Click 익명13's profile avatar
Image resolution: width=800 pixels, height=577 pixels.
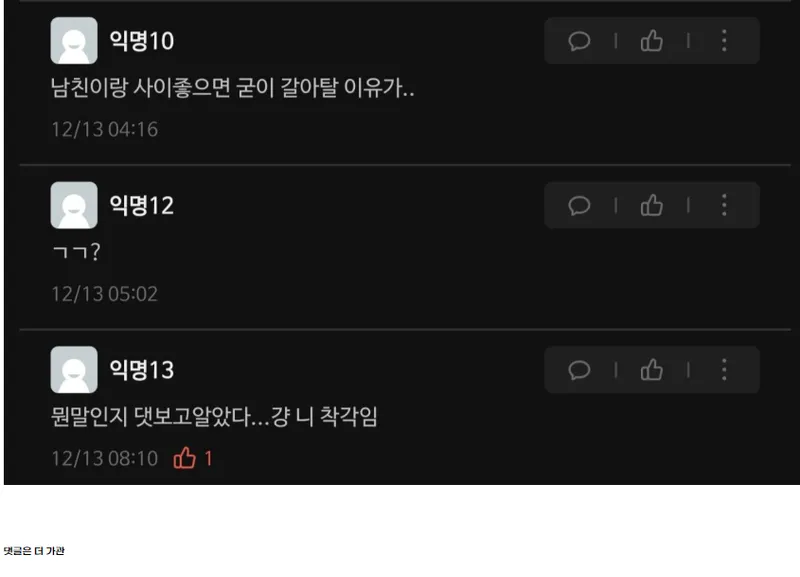click(x=74, y=370)
